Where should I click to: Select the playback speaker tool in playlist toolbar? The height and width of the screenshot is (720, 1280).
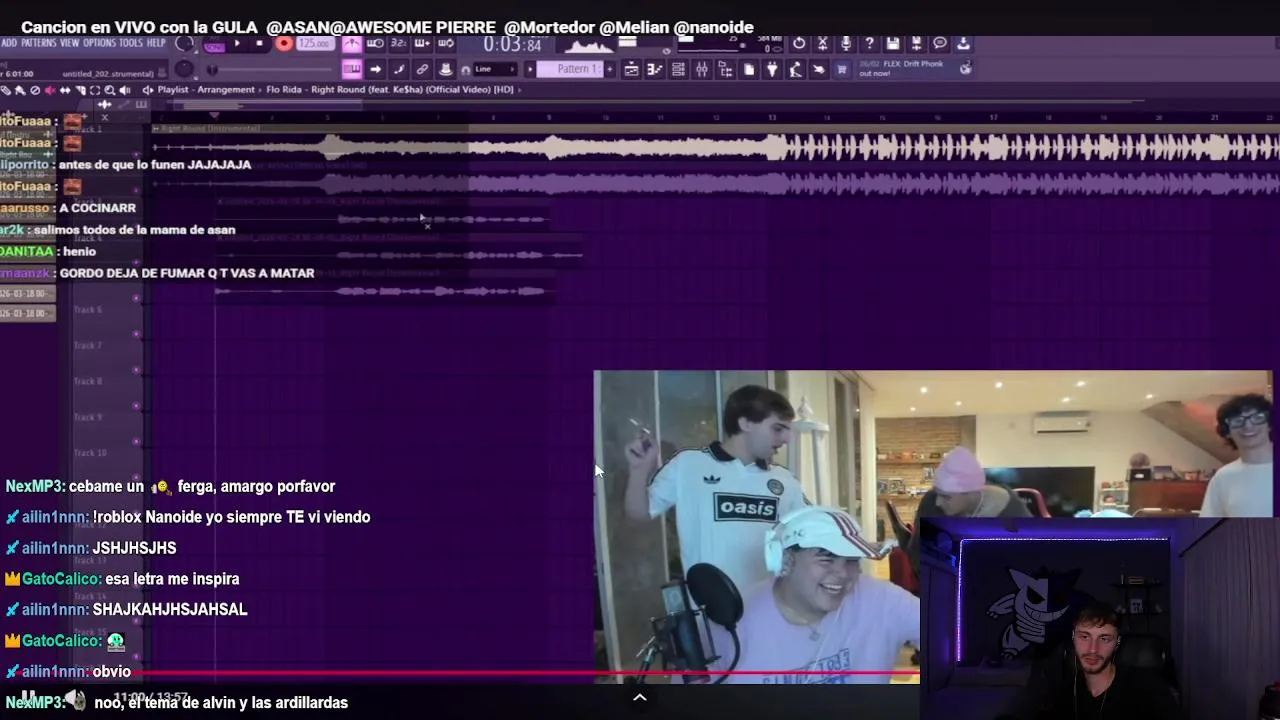click(x=125, y=89)
